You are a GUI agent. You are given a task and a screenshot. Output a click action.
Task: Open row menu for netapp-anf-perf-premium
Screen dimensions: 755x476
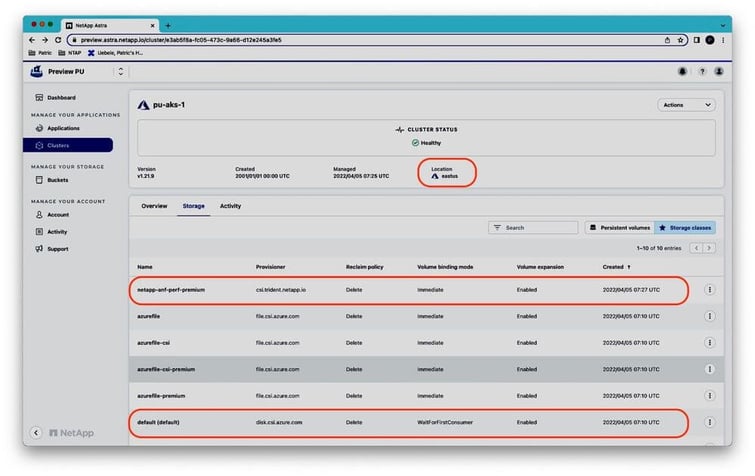tap(710, 290)
